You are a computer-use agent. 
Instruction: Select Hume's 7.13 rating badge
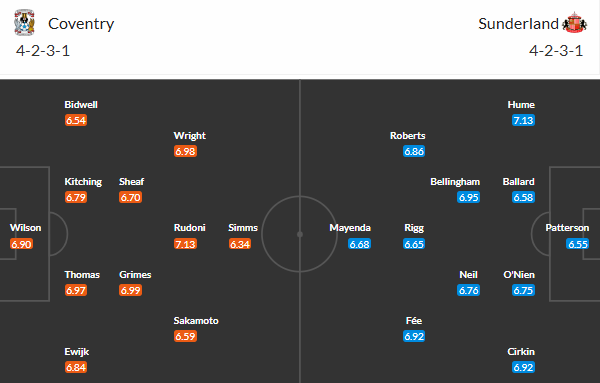click(x=523, y=121)
